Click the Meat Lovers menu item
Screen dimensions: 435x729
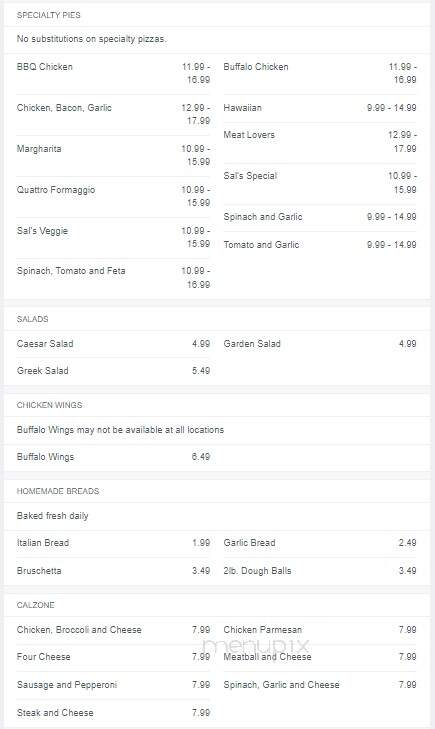pos(249,135)
